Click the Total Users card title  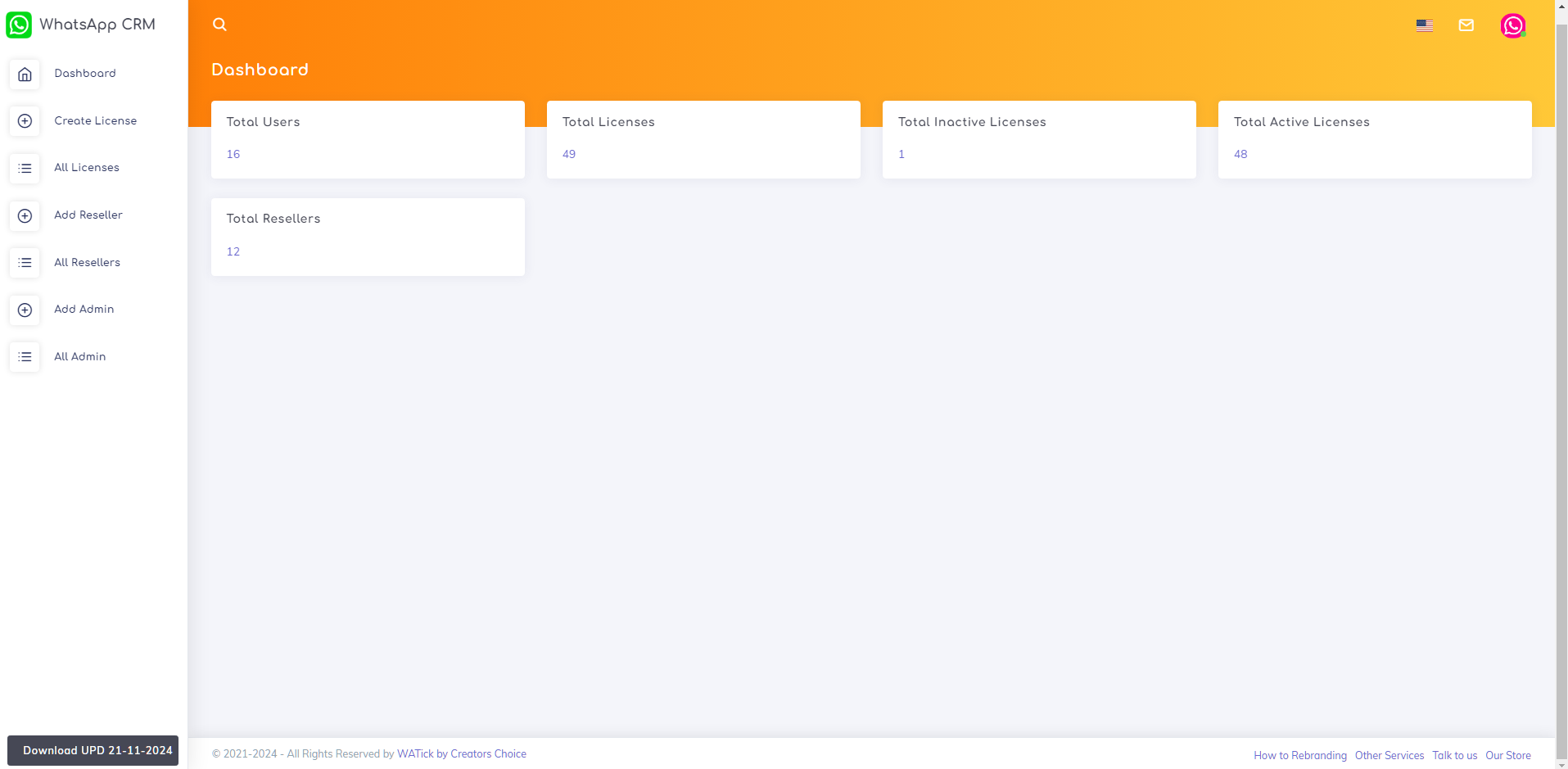tap(263, 121)
